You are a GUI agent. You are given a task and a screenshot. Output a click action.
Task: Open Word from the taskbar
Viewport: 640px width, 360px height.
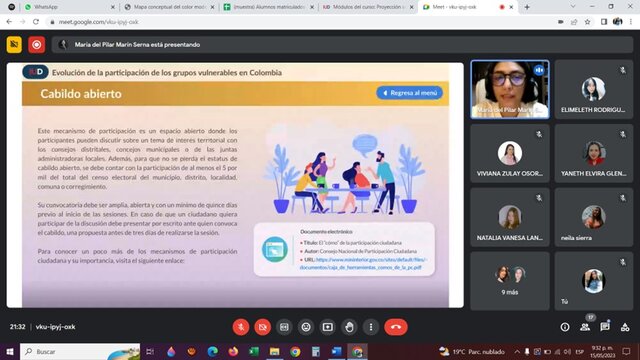click(x=336, y=351)
